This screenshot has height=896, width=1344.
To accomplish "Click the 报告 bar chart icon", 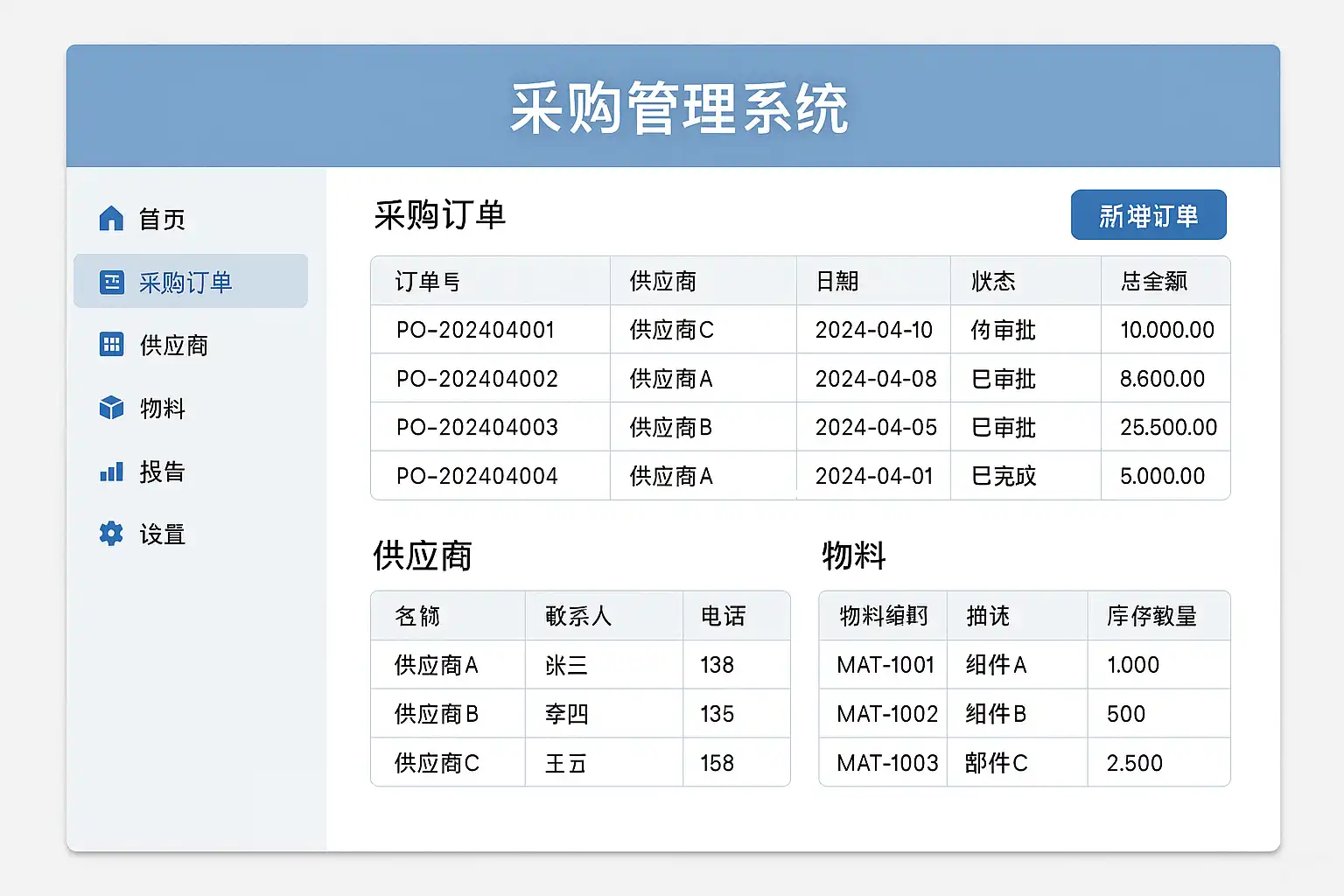I will pyautogui.click(x=112, y=472).
